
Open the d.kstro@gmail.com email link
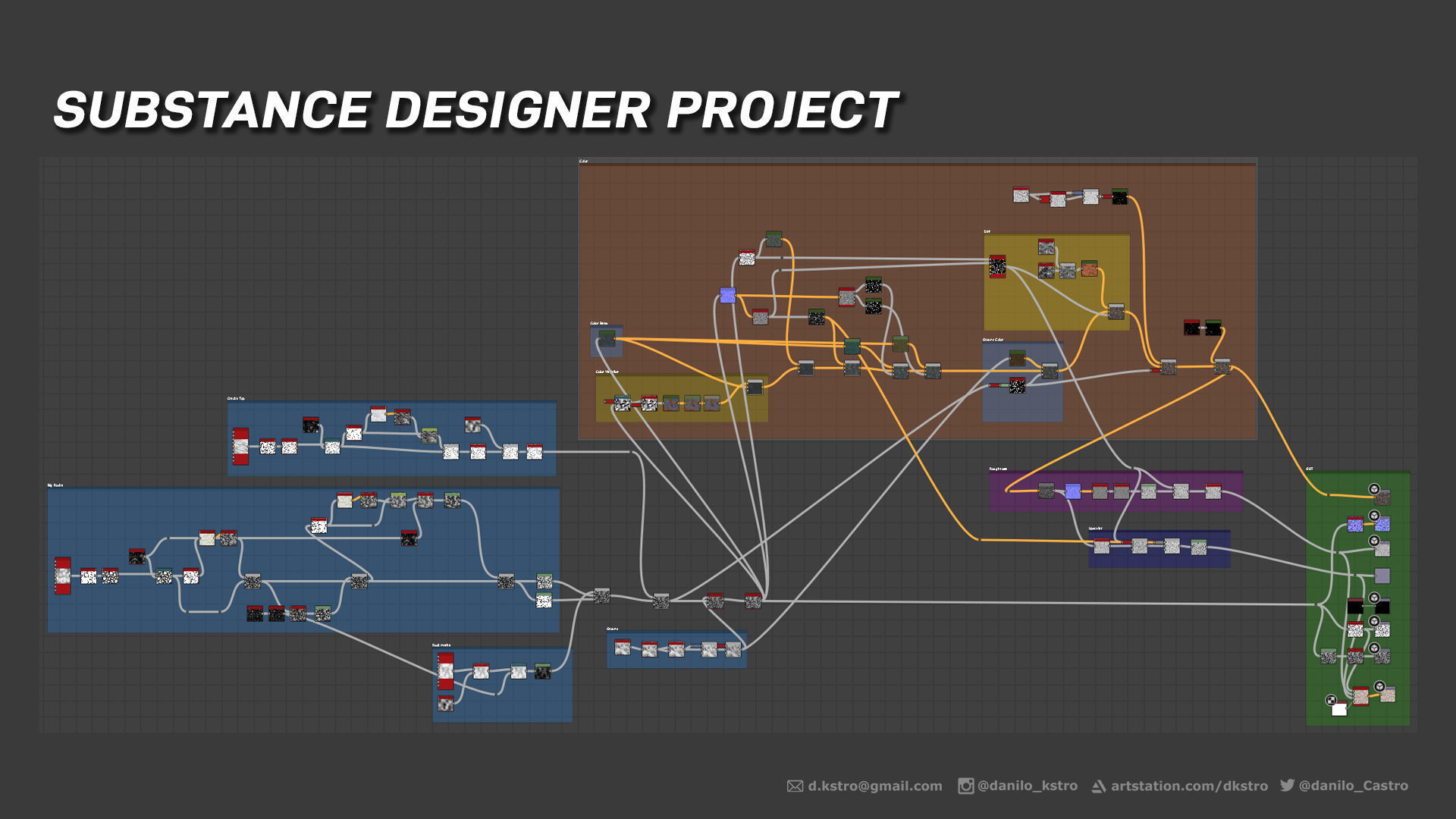point(874,786)
